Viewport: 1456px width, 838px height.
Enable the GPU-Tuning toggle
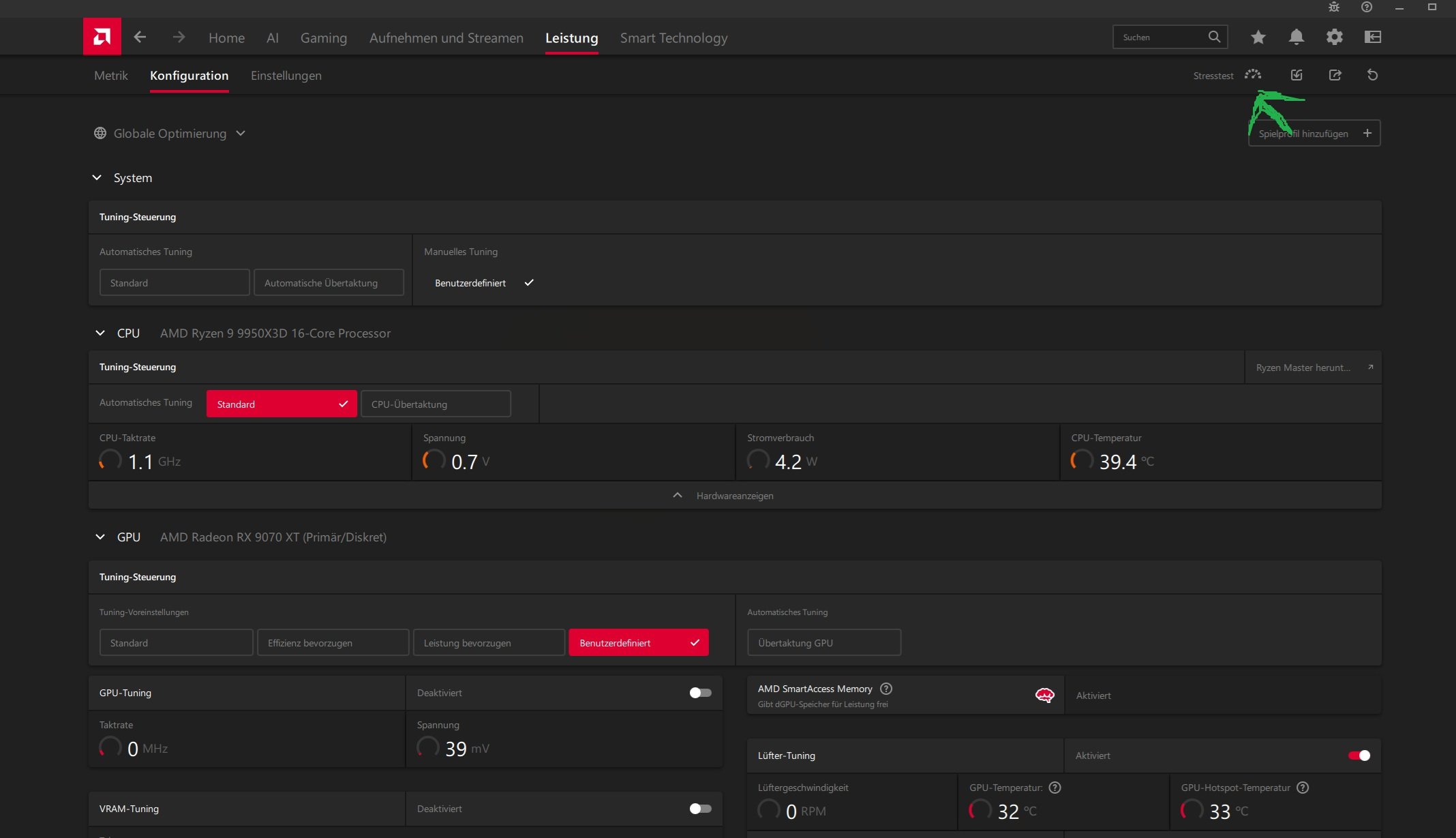pyautogui.click(x=700, y=693)
